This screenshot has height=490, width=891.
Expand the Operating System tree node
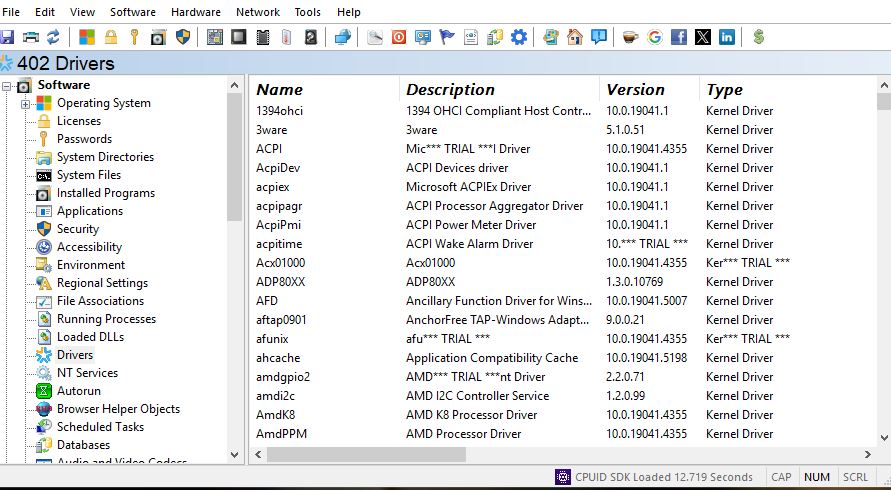tap(25, 104)
